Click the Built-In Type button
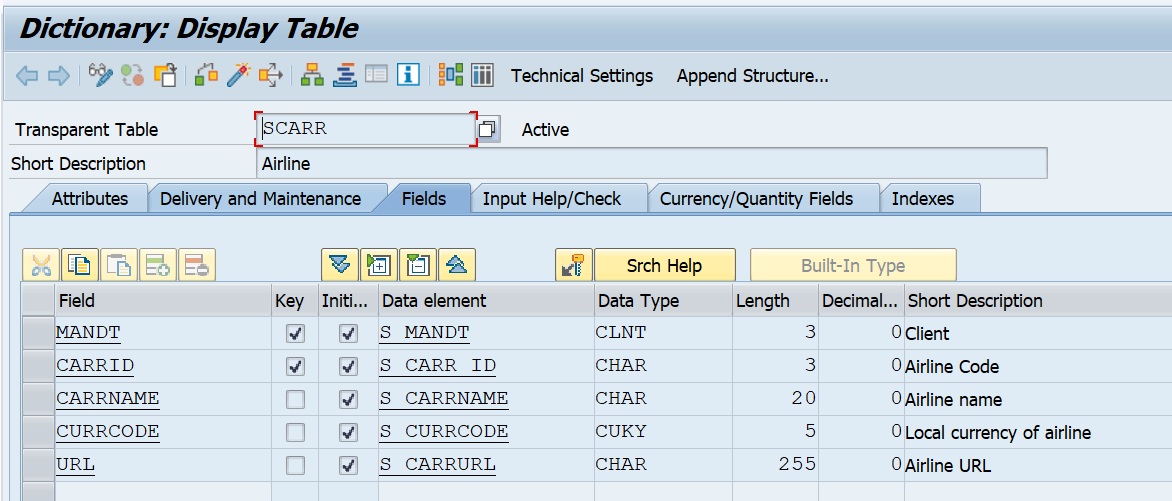 point(853,265)
